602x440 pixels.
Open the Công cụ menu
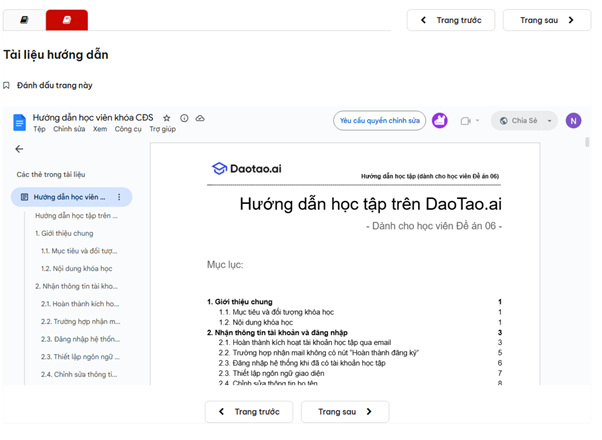128,129
